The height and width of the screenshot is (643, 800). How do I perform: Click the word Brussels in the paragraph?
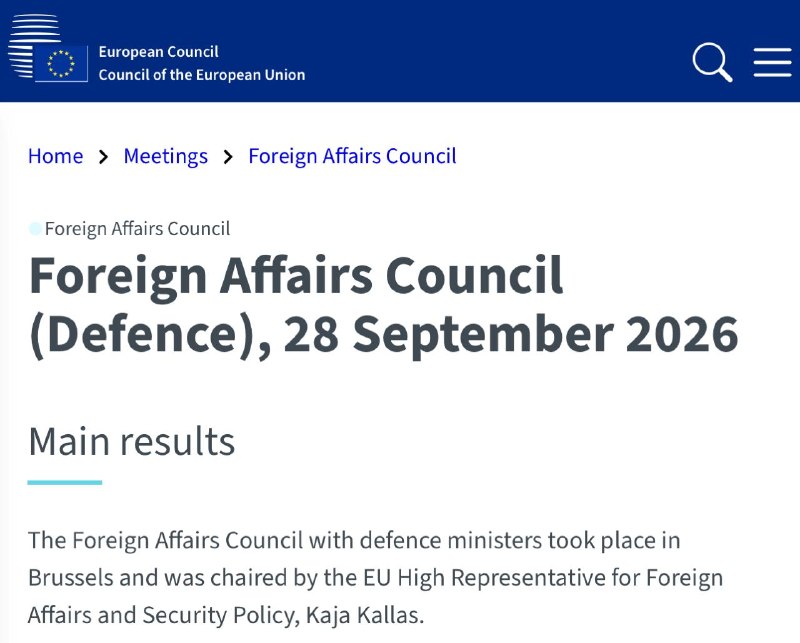point(70,578)
